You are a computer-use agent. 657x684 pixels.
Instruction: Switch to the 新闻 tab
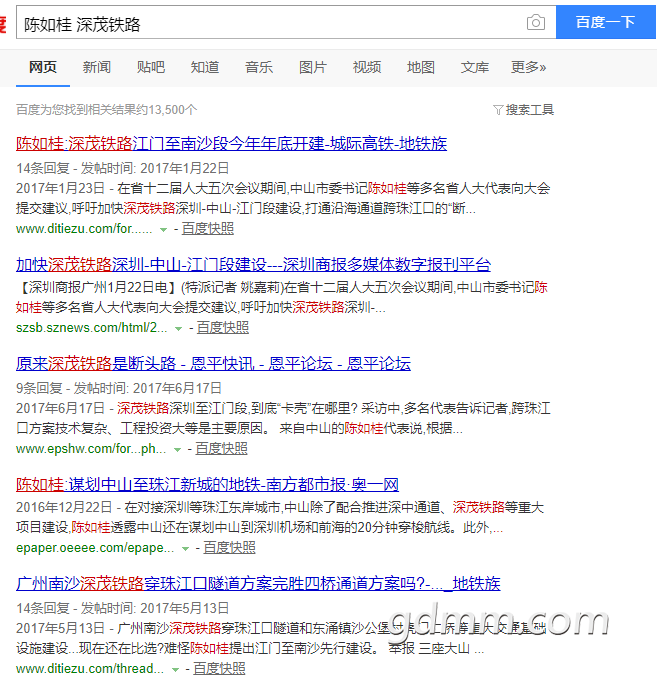click(97, 67)
